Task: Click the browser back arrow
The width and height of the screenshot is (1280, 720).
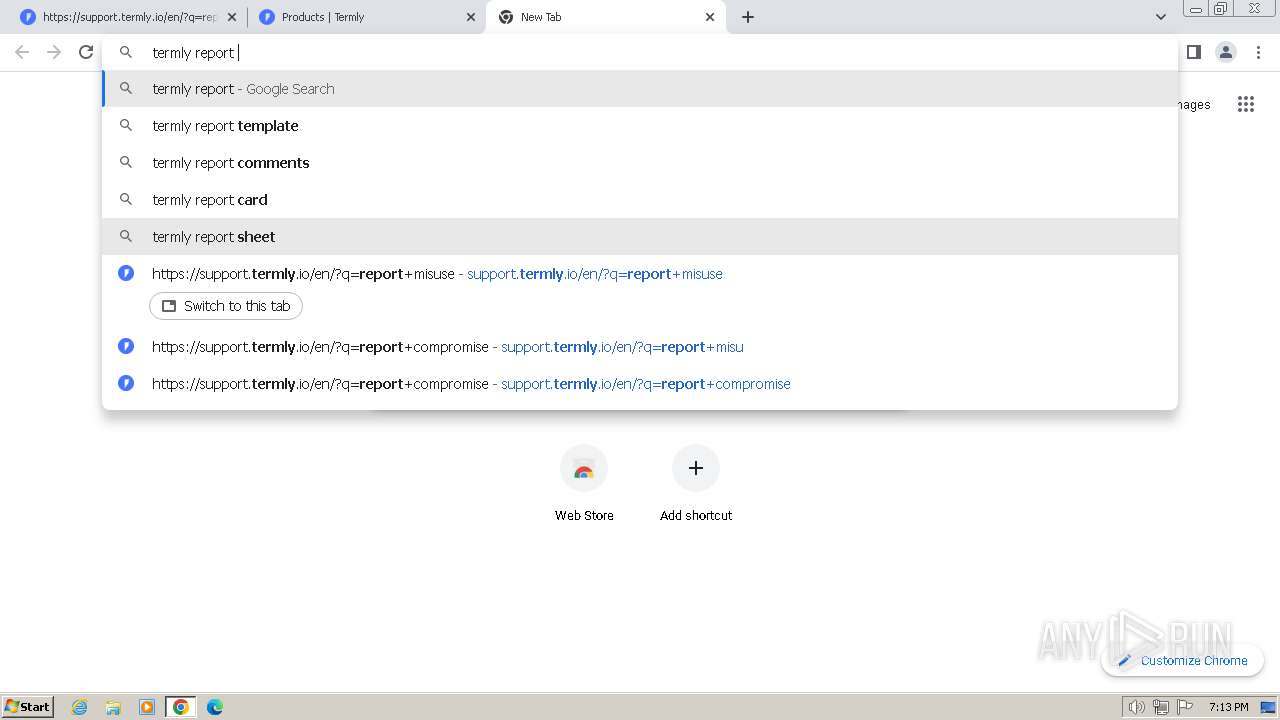Action: click(x=22, y=52)
